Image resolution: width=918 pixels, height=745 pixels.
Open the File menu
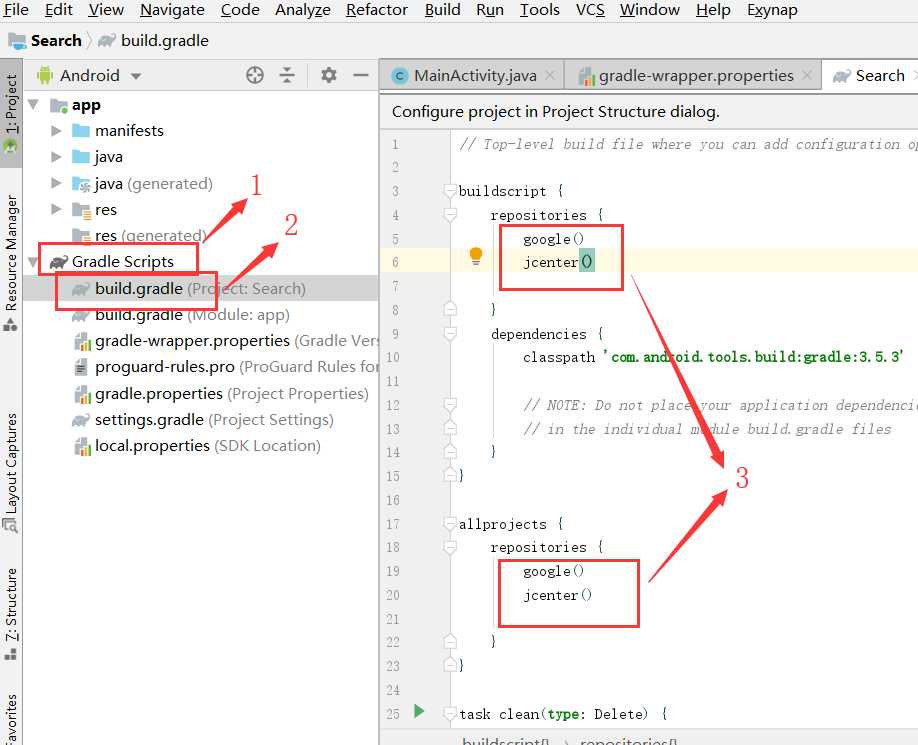tap(15, 10)
